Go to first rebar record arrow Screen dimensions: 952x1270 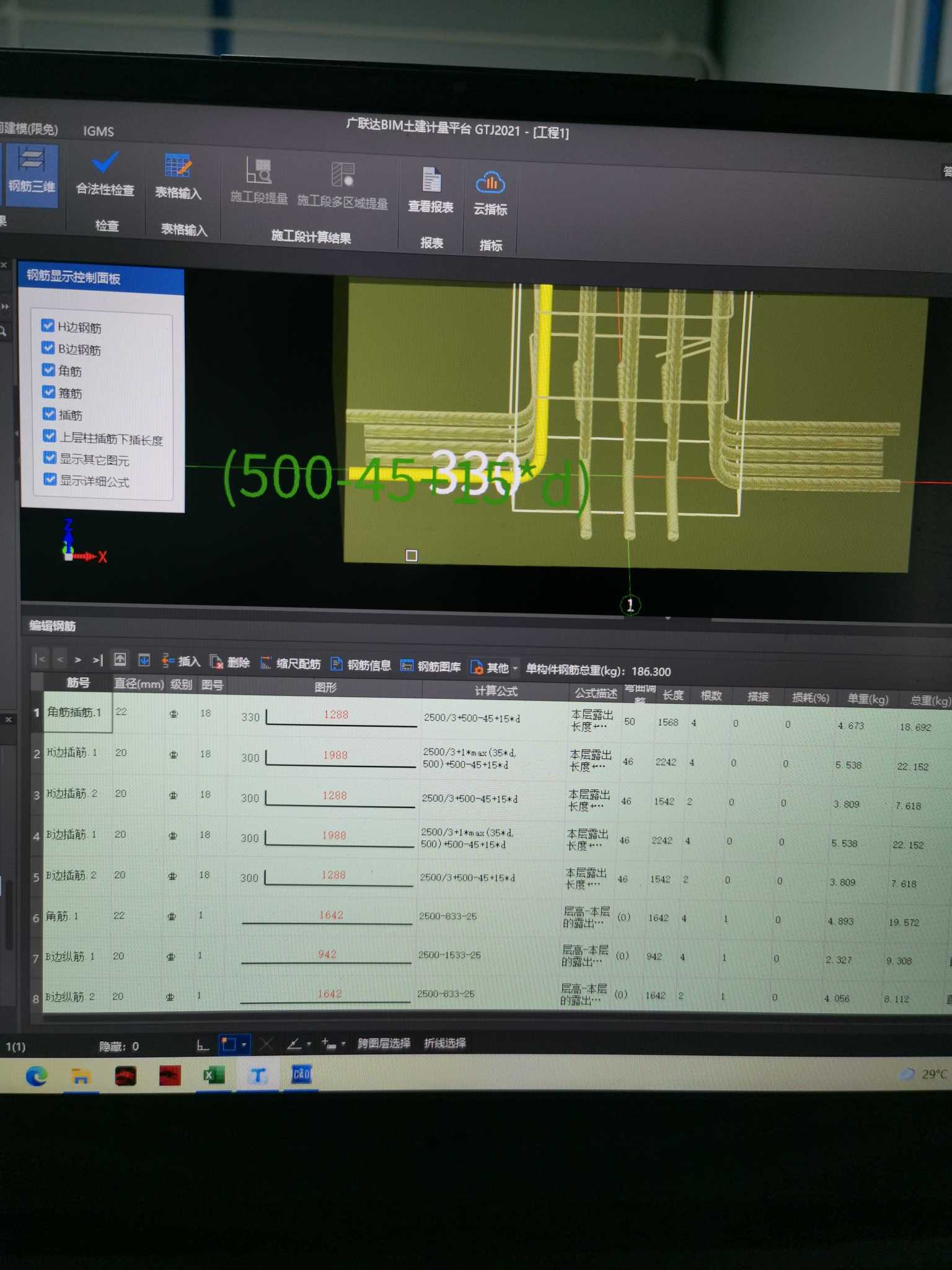point(40,659)
